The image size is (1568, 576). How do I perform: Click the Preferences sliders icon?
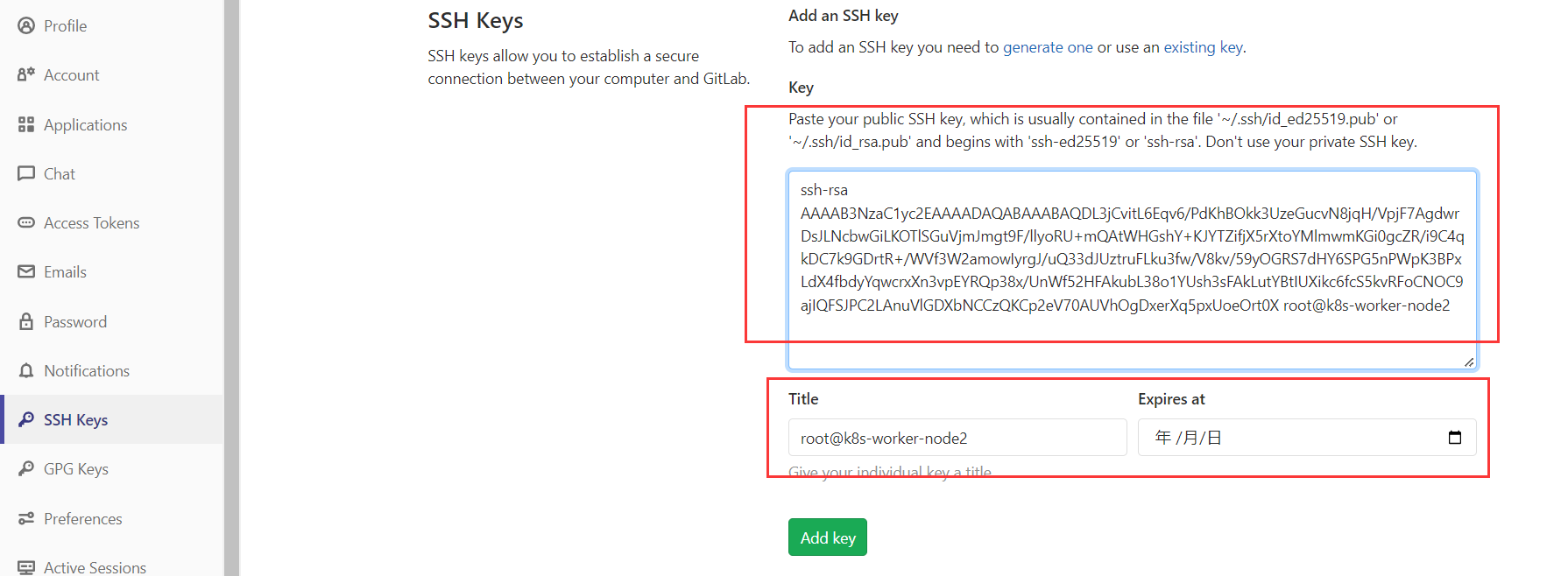click(x=26, y=518)
